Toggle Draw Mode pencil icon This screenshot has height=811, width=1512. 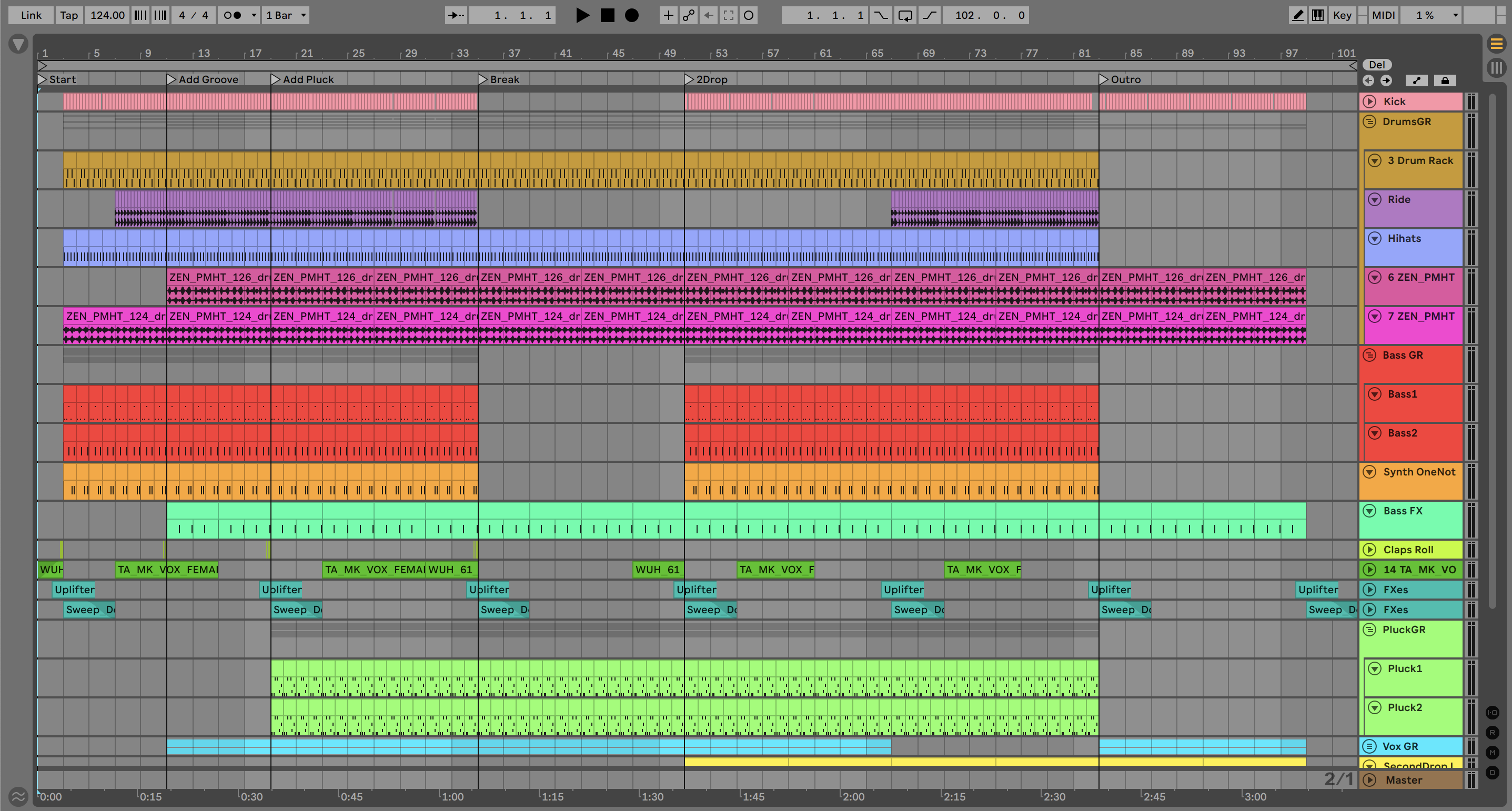[1298, 15]
